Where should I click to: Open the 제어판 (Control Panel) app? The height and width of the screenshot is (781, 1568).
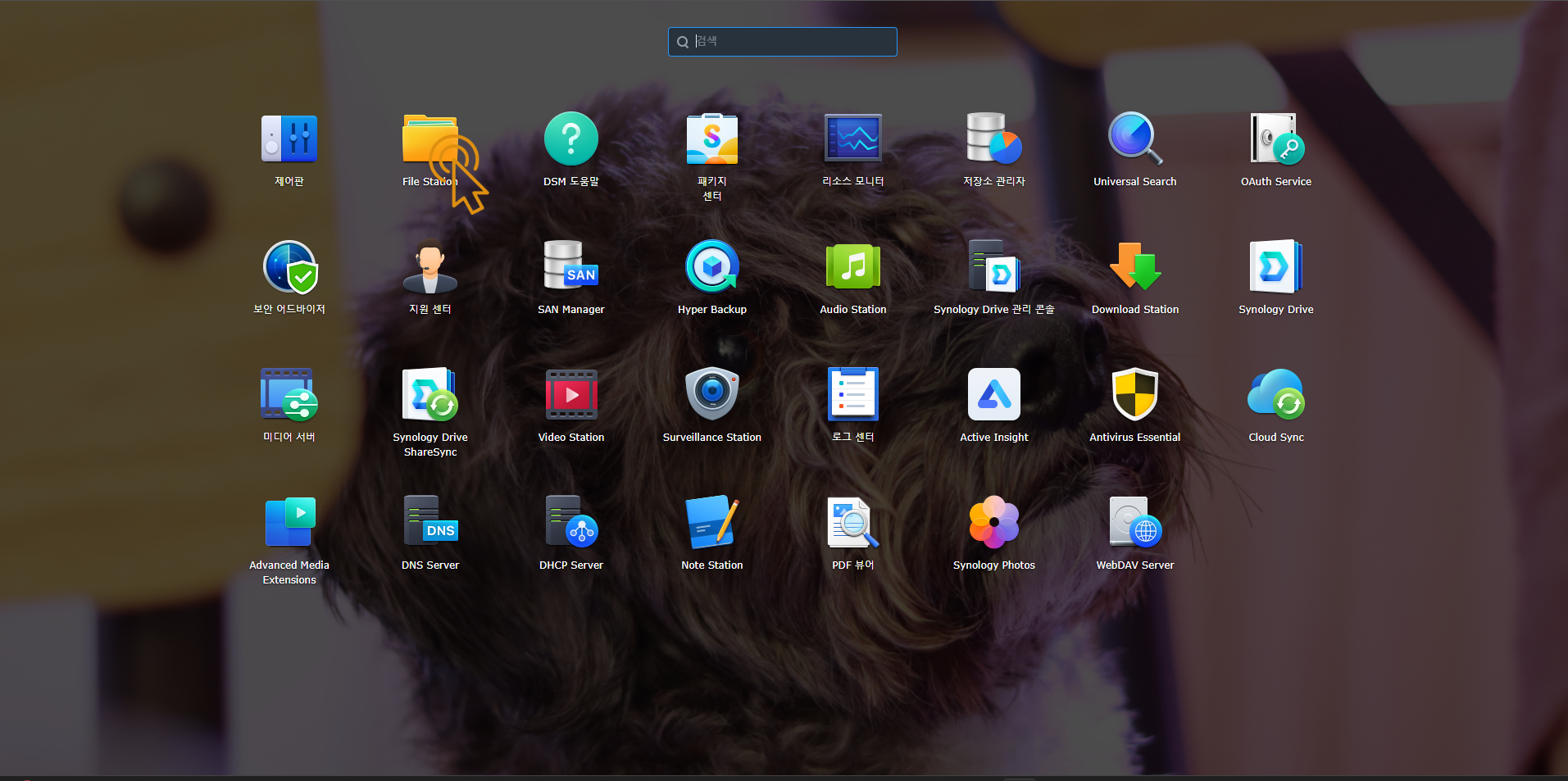289,138
